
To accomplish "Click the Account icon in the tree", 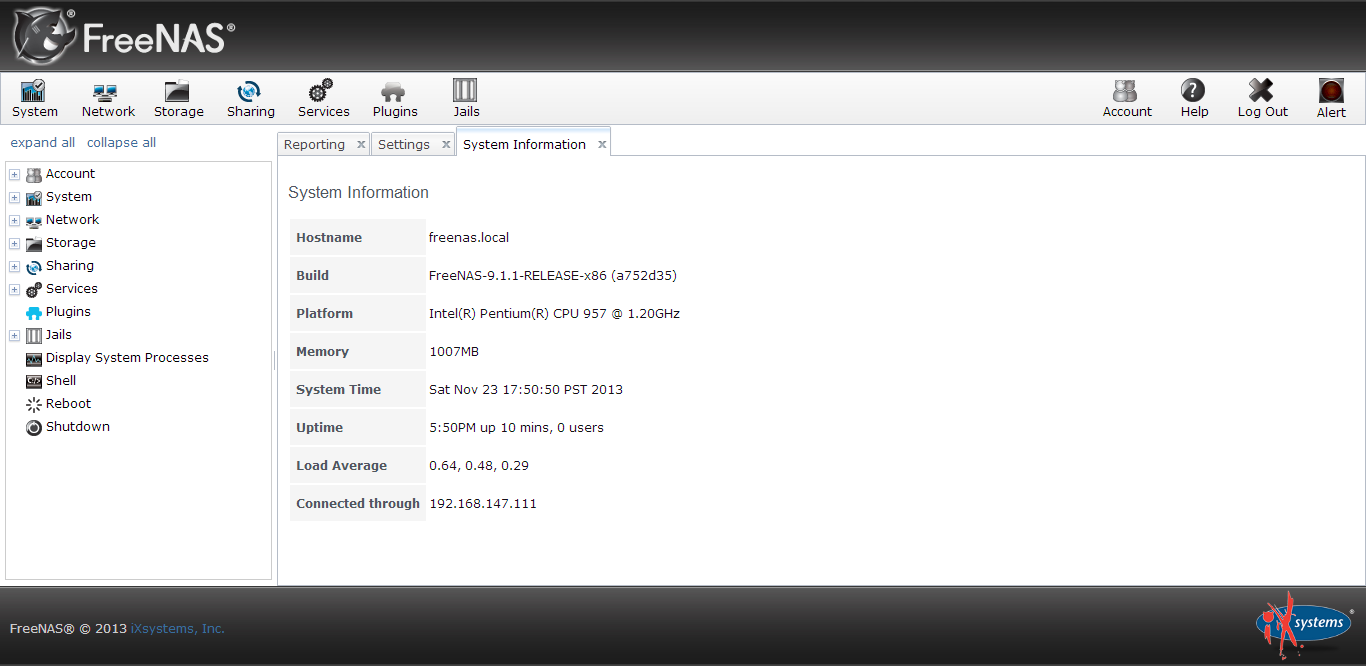I will click(x=34, y=174).
